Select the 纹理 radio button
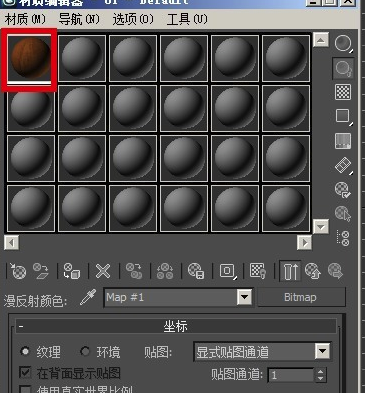Screen dimensions: 365x393 coord(25,352)
